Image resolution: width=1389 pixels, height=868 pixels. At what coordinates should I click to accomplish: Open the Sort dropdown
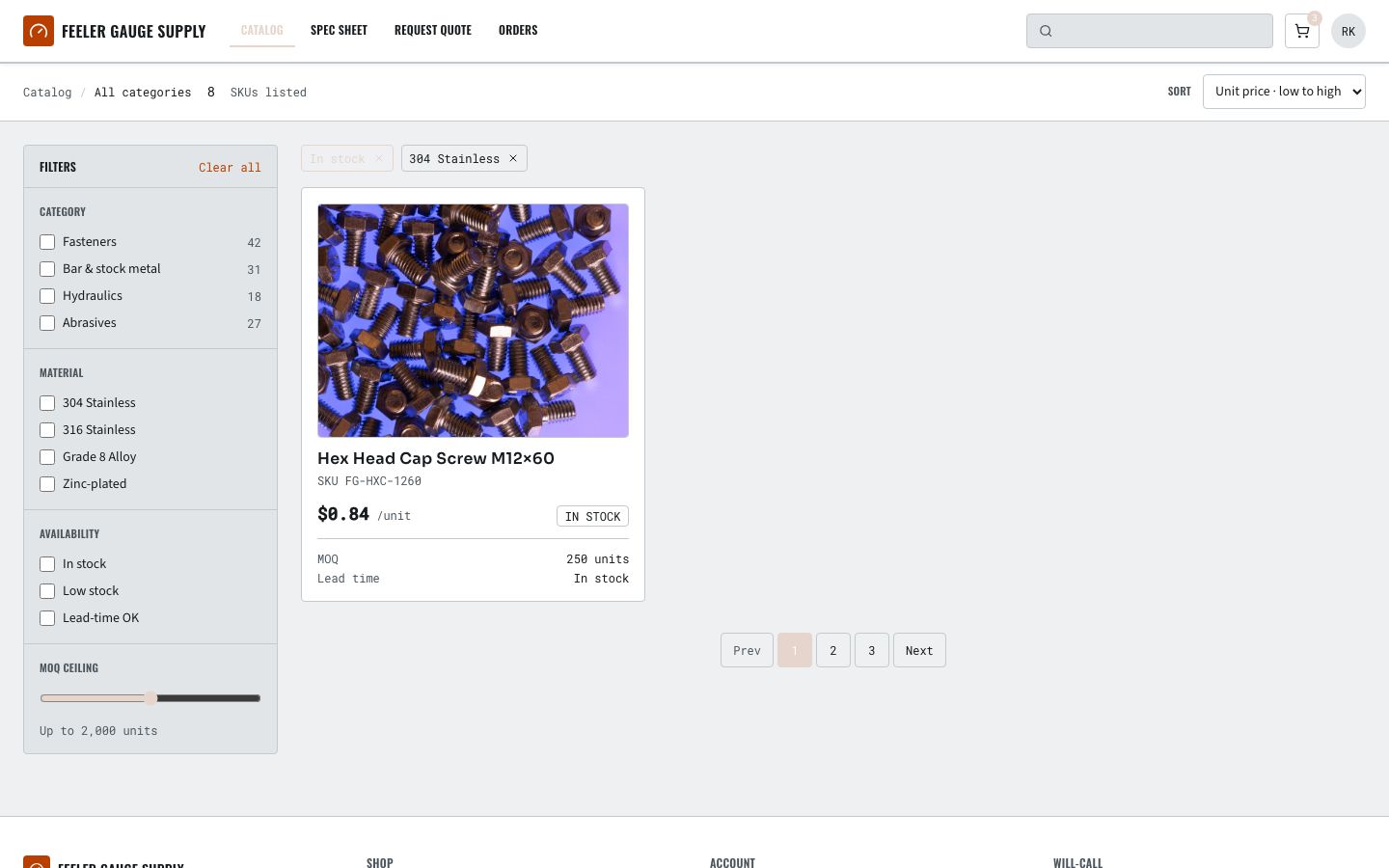(x=1284, y=92)
